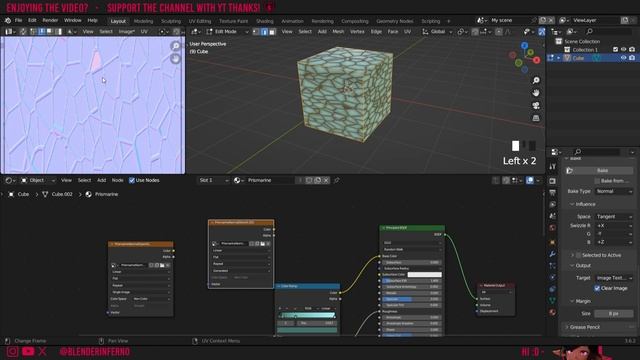640x360 pixels.
Task: Open the Node menu in node editor header
Action: (x=118, y=180)
